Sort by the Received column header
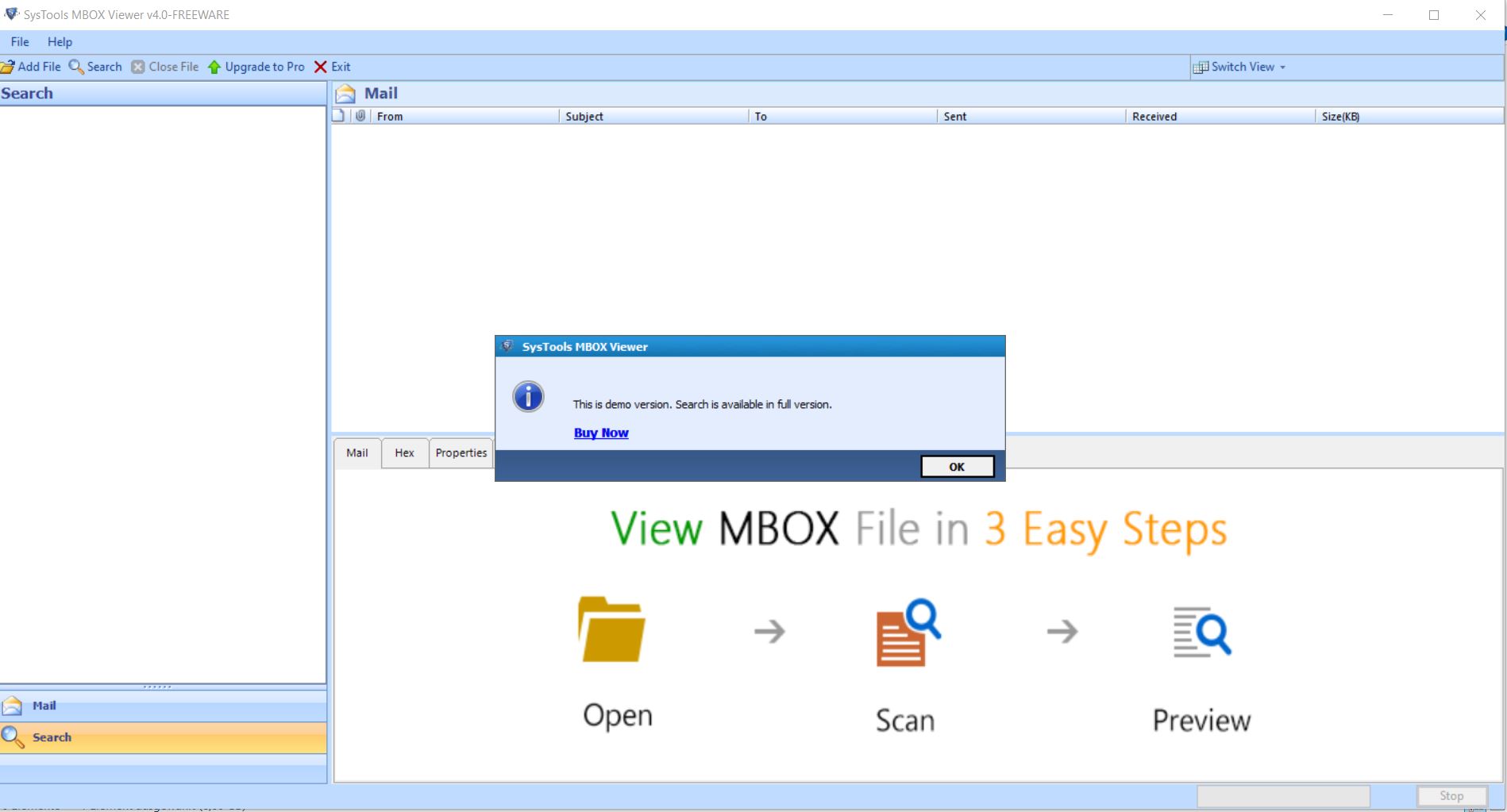Viewport: 1507px width, 812px height. pyautogui.click(x=1221, y=116)
